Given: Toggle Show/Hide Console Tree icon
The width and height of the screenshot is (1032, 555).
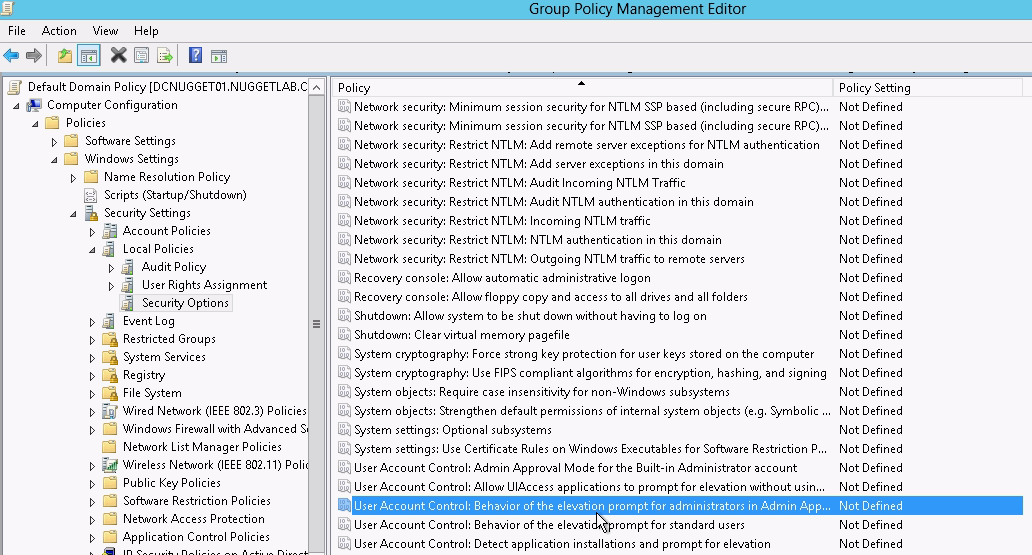Looking at the screenshot, I should point(88,56).
